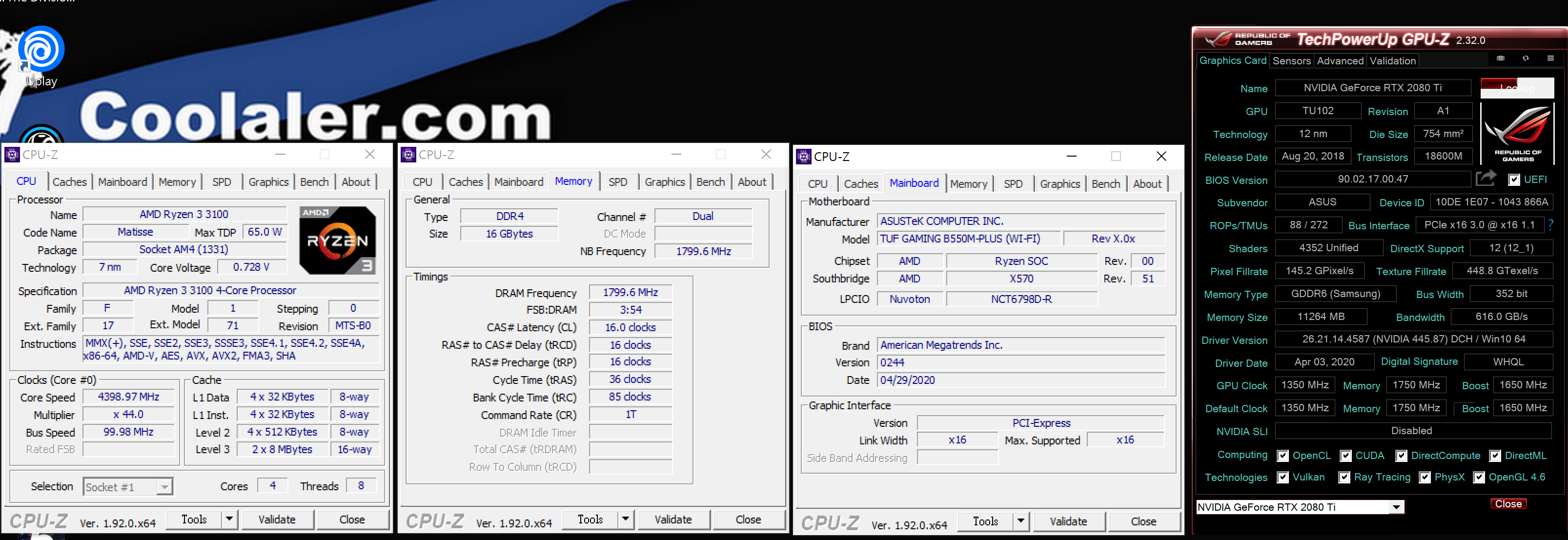Select CPU tab in Mainboard CPU-Z window
Image resolution: width=1568 pixels, height=540 pixels.
[x=817, y=183]
